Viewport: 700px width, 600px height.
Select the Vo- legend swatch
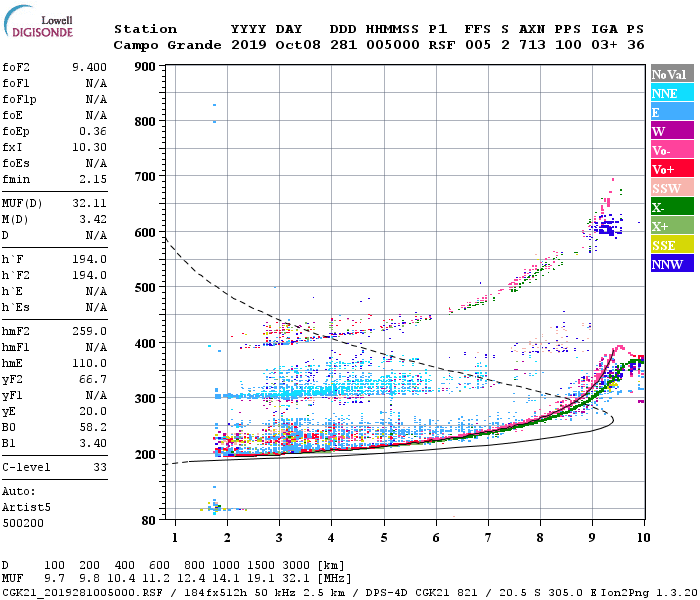click(672, 150)
